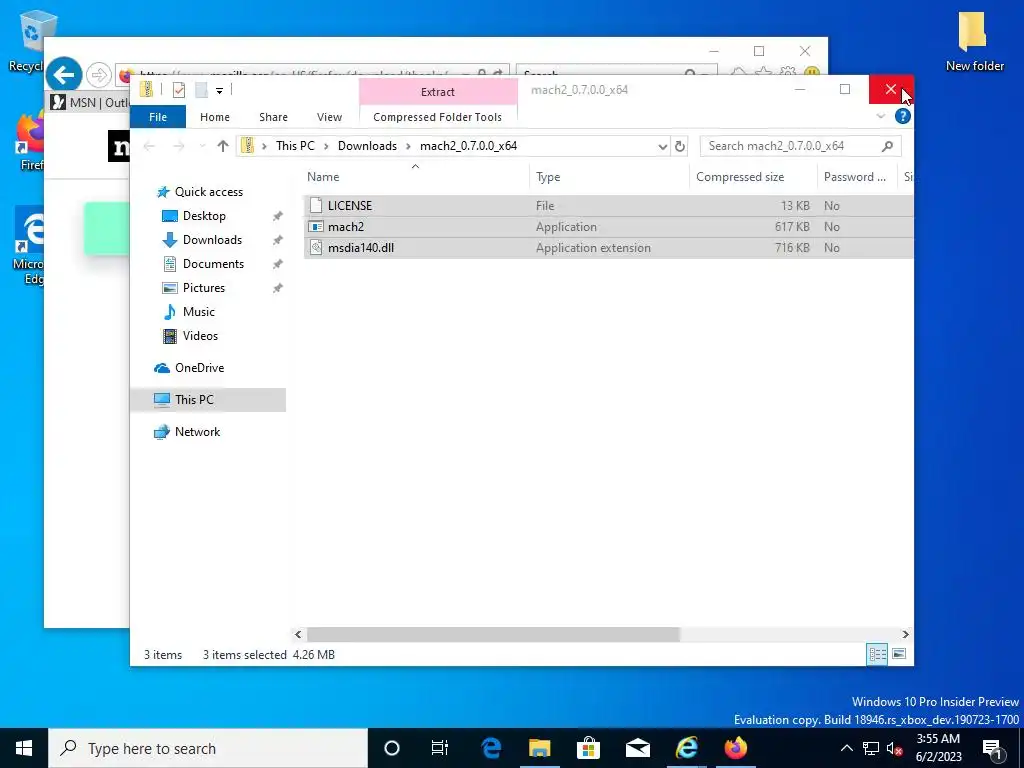This screenshot has height=768, width=1024.
Task: Click the msdia140.dll file icon
Action: pyautogui.click(x=316, y=248)
